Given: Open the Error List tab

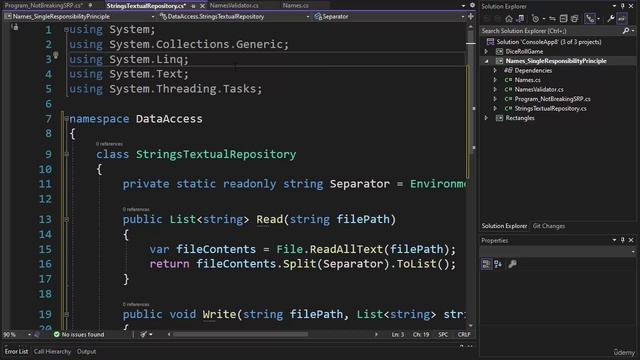Looking at the screenshot, I should pos(16,351).
